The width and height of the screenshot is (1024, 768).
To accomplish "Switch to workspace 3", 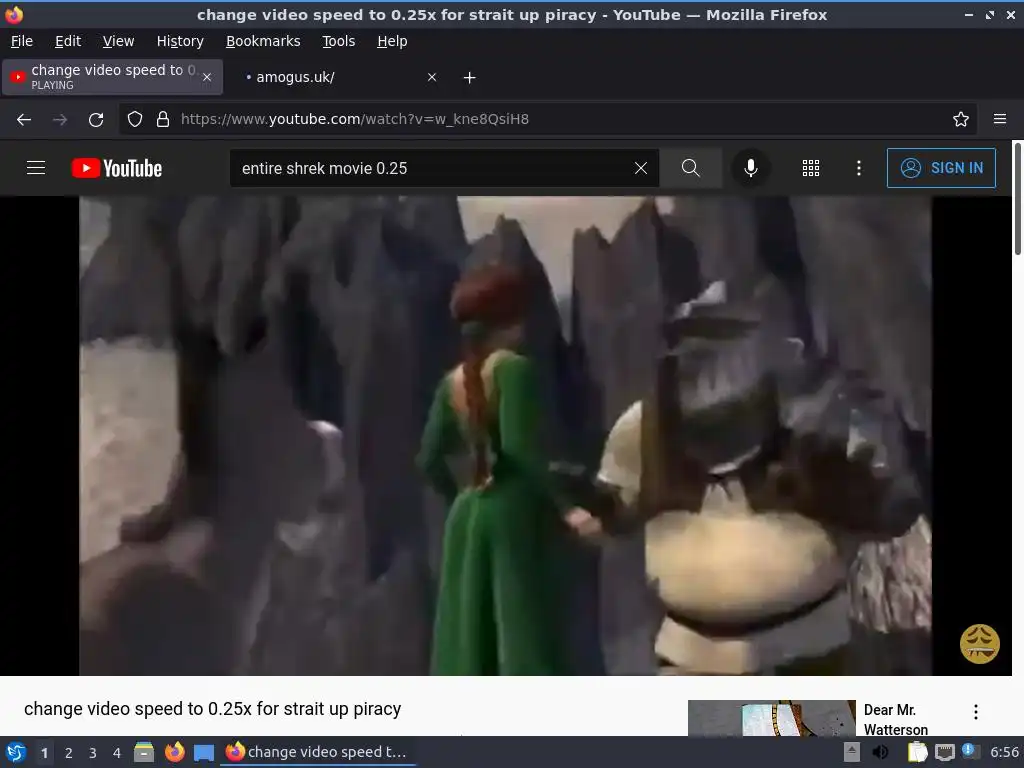I will click(x=93, y=753).
